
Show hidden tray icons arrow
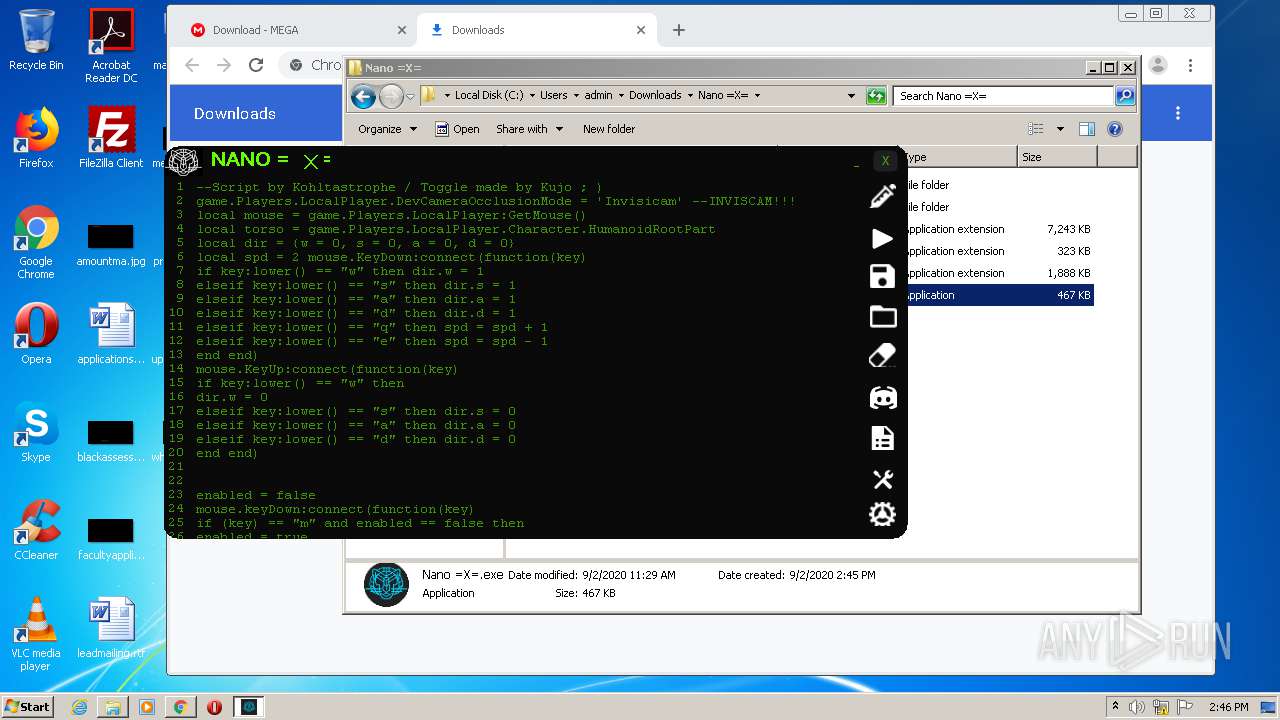[1115, 707]
